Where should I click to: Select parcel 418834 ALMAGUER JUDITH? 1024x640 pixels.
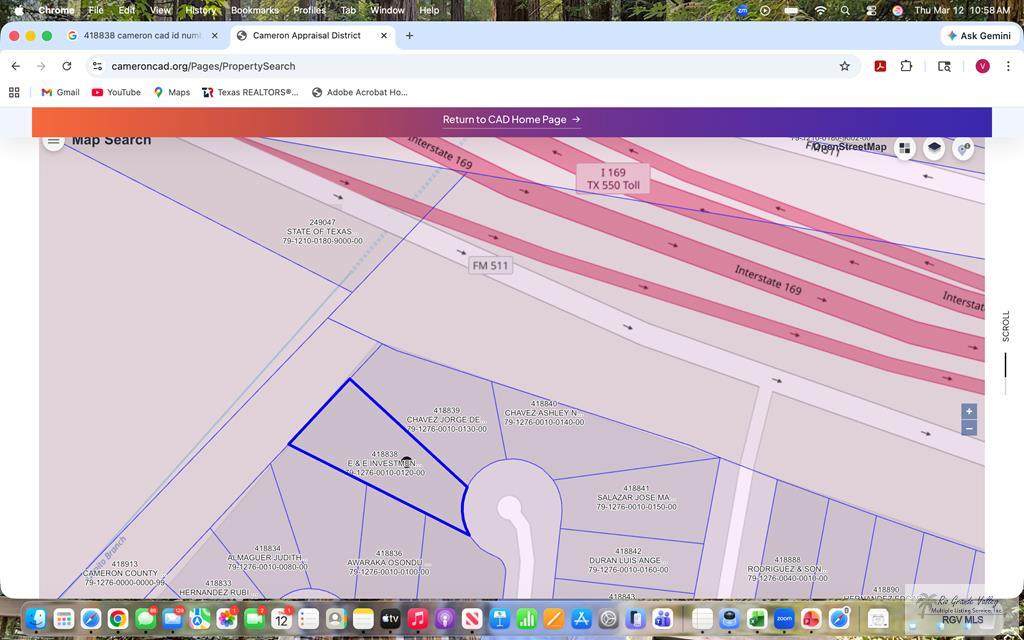click(268, 558)
